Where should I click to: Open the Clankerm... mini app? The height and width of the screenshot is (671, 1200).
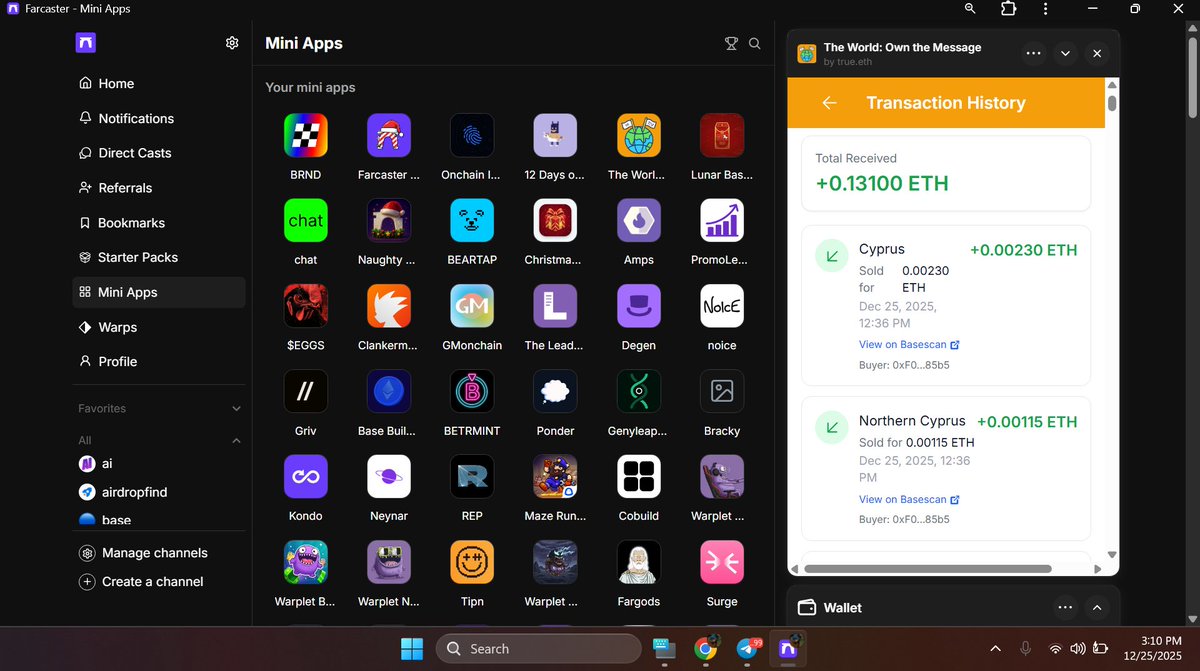point(388,306)
